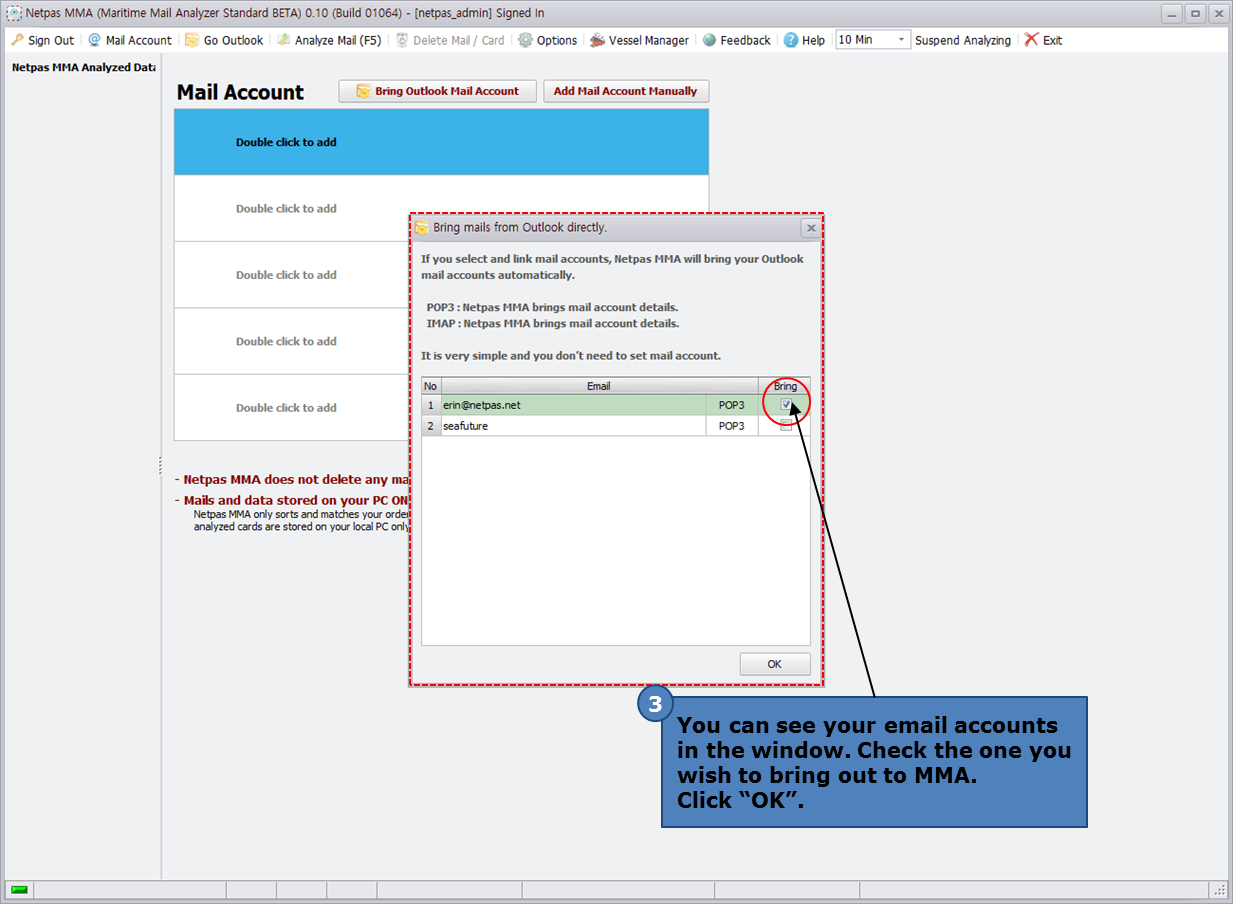
Task: Open the Feedback globe icon
Action: pos(710,40)
